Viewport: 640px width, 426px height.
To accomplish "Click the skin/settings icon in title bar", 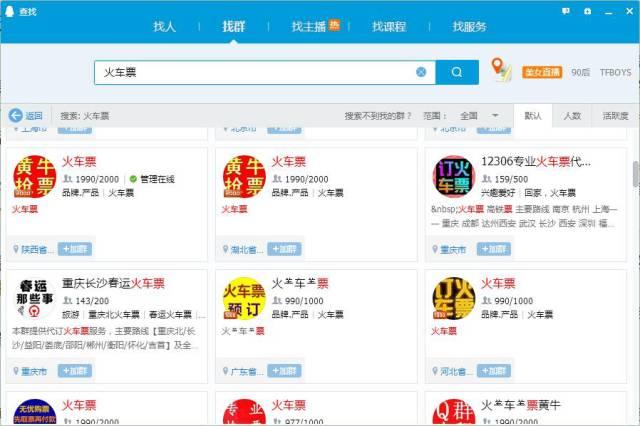I will coord(588,11).
